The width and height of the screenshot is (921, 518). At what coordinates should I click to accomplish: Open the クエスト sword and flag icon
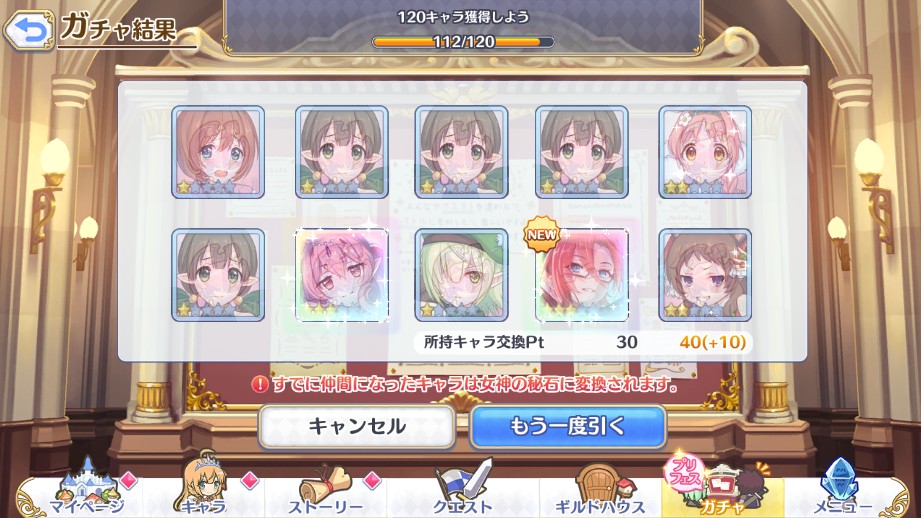462,487
